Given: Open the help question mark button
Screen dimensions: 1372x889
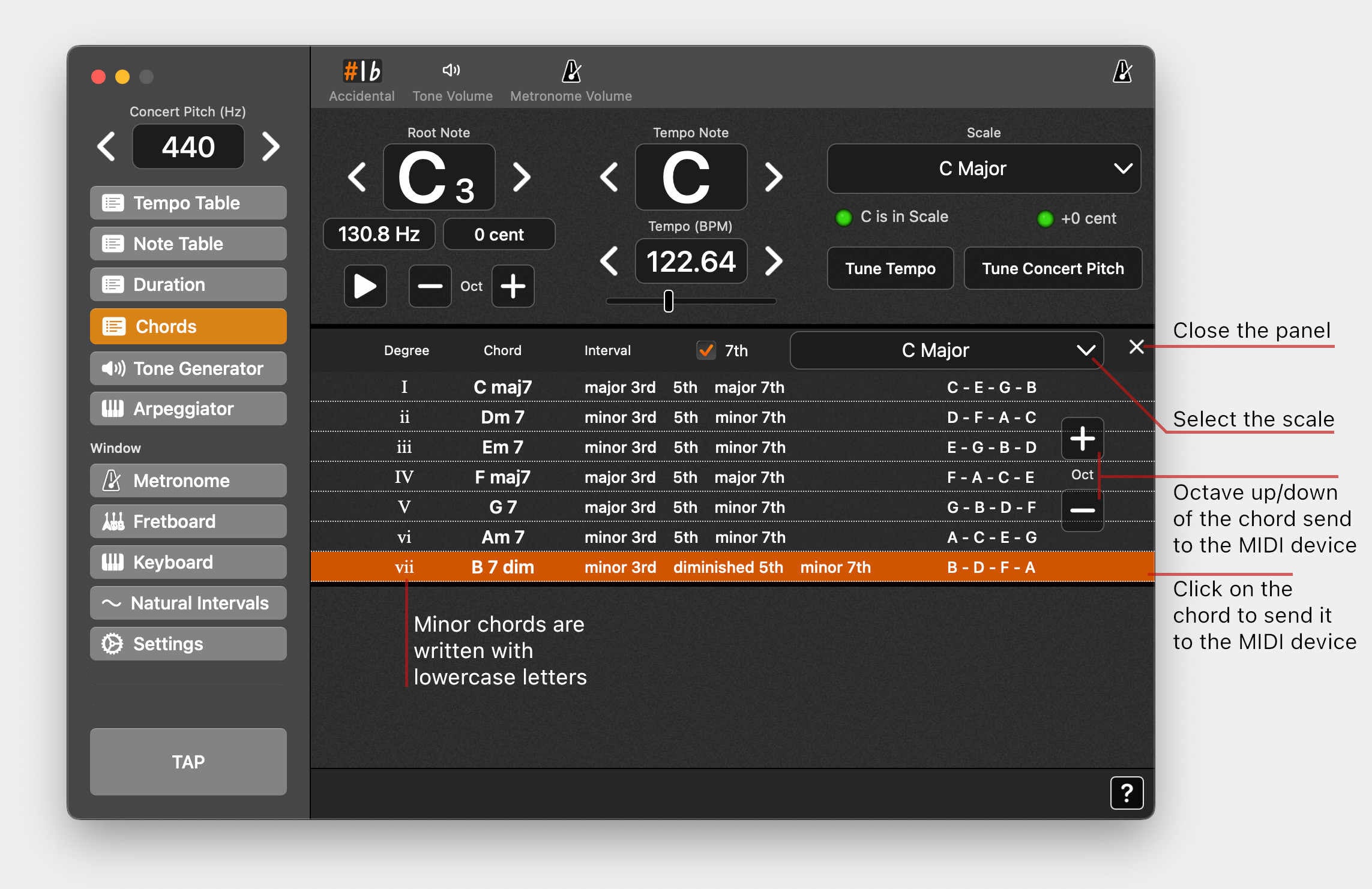Looking at the screenshot, I should 1126,793.
